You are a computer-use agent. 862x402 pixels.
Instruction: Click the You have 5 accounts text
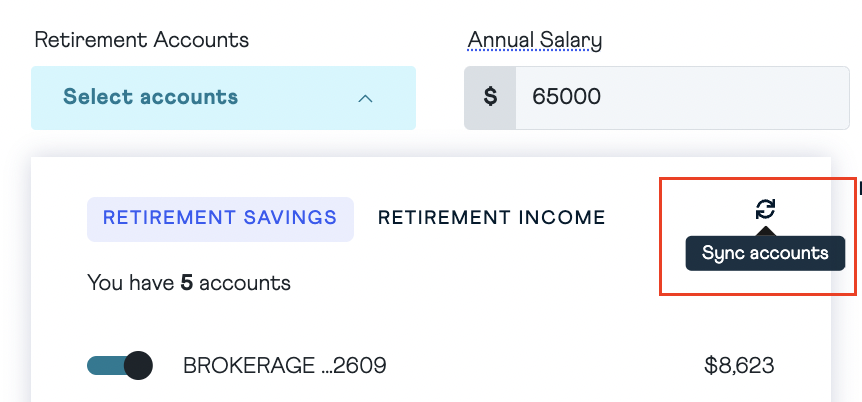[x=188, y=283]
